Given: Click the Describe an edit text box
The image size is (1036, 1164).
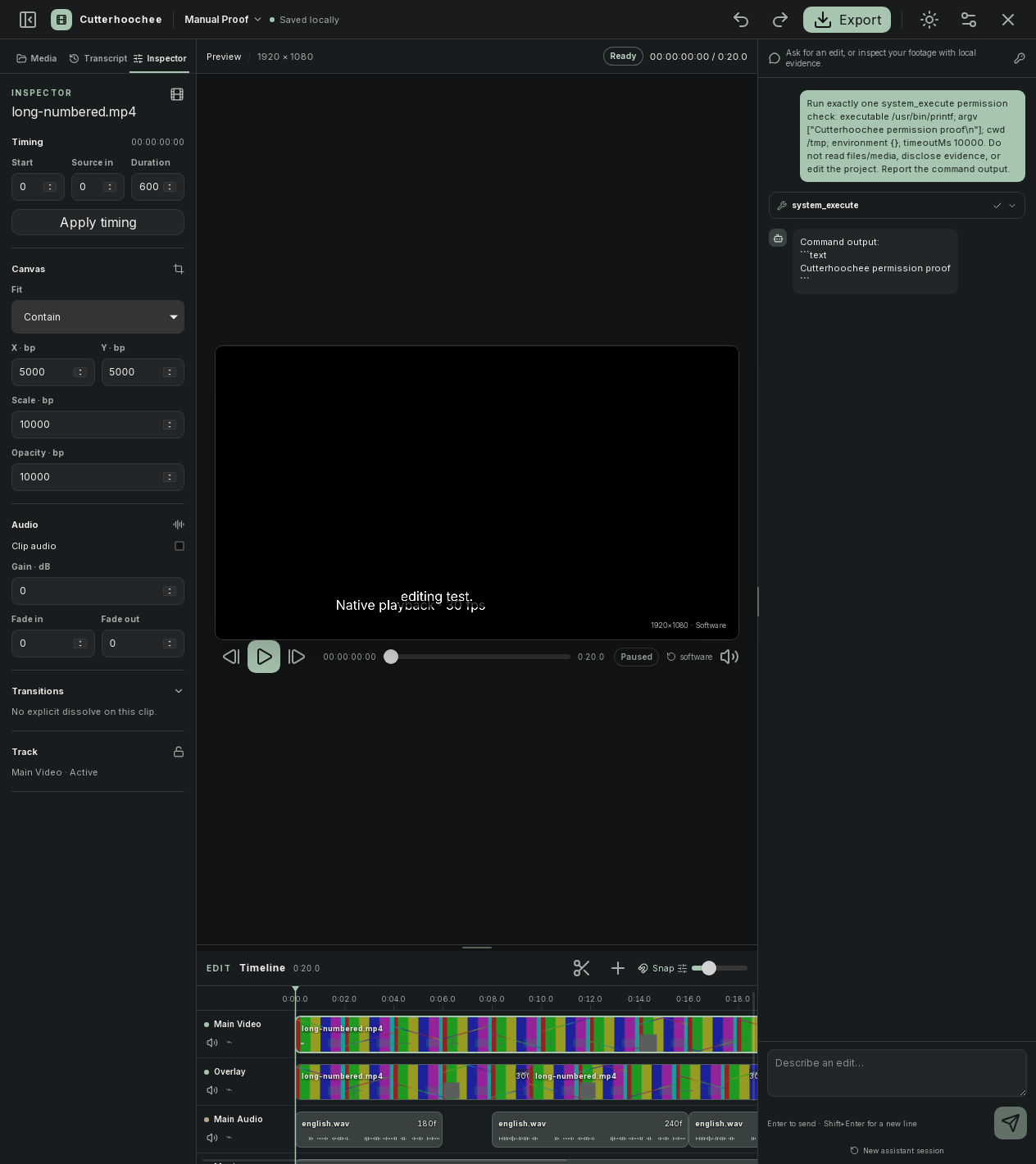Looking at the screenshot, I should (897, 1073).
